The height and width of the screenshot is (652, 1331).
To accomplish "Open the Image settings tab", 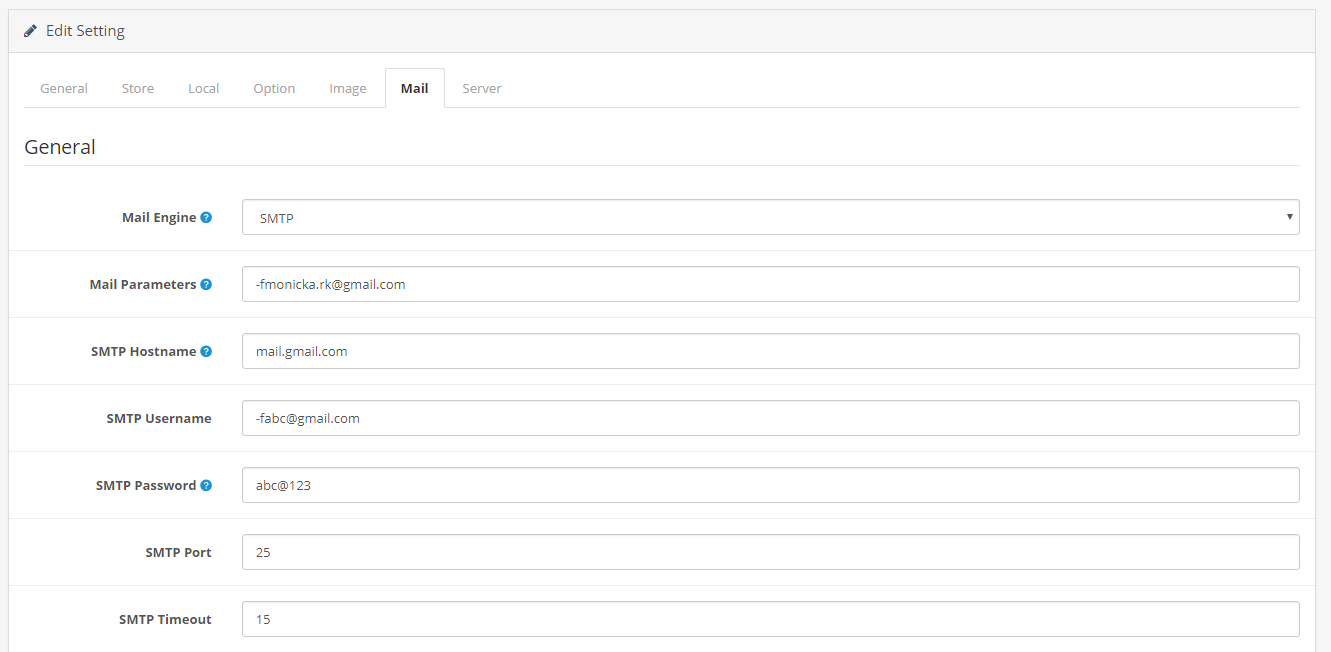I will coord(348,88).
